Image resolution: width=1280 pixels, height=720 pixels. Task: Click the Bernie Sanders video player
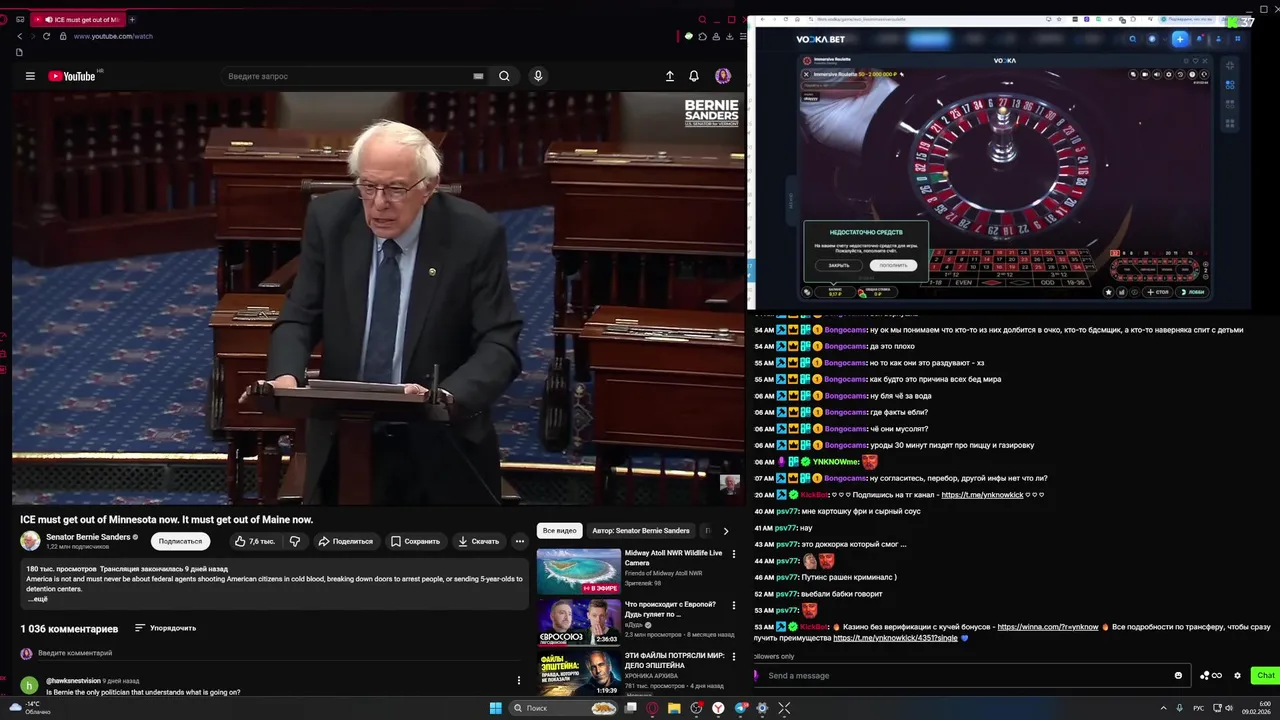coord(378,298)
